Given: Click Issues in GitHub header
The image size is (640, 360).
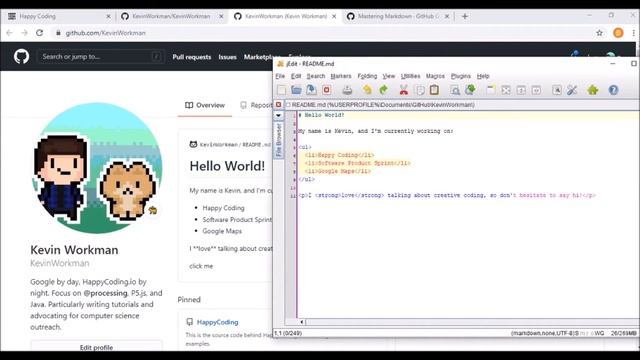Looking at the screenshot, I should point(227,57).
